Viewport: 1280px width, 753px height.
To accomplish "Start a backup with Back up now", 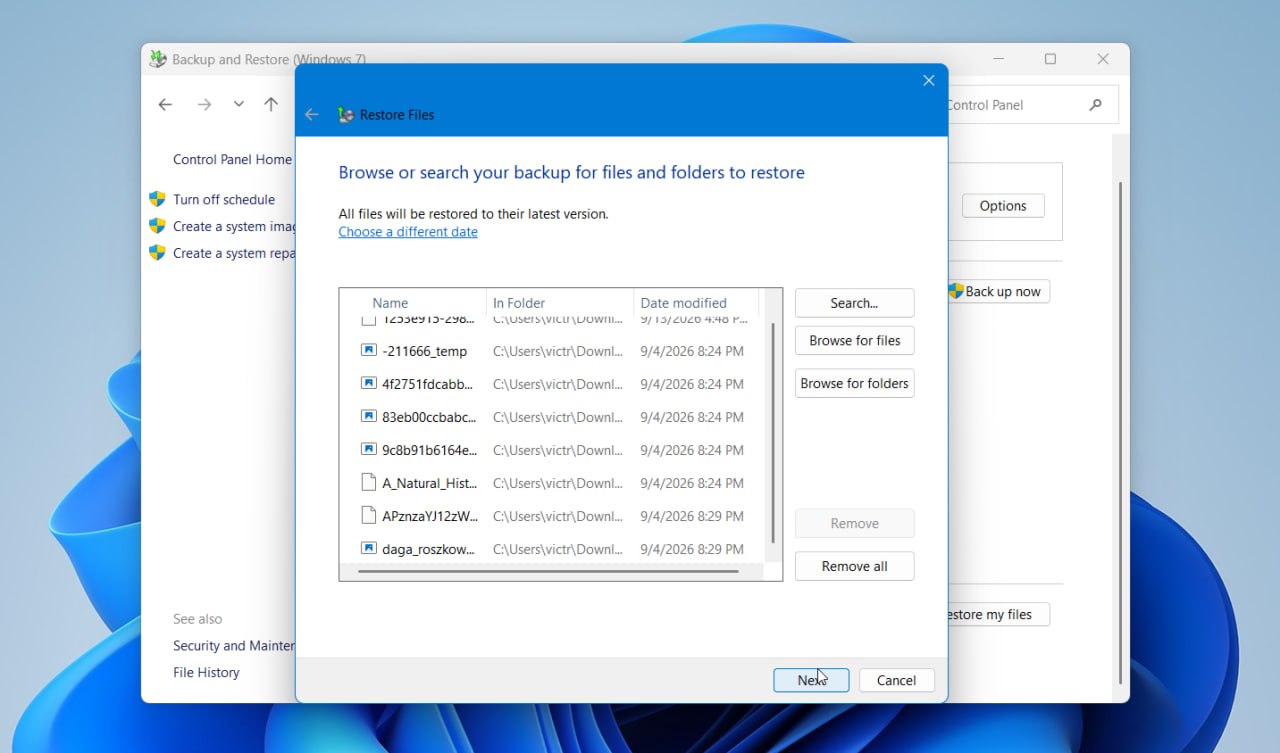I will click(998, 292).
